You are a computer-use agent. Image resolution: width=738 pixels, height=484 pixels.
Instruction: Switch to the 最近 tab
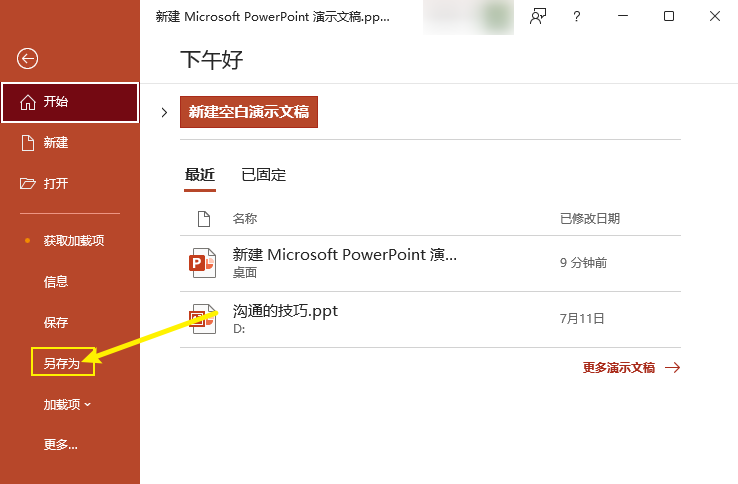200,175
